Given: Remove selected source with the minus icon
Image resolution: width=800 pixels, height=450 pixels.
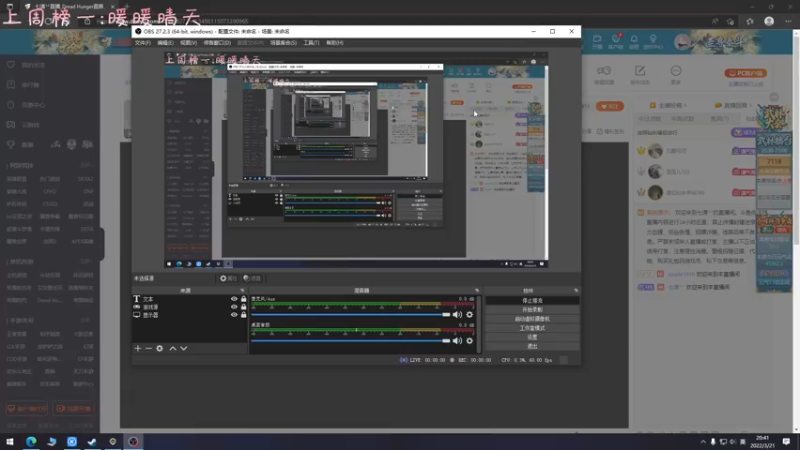Looking at the screenshot, I should [x=148, y=348].
